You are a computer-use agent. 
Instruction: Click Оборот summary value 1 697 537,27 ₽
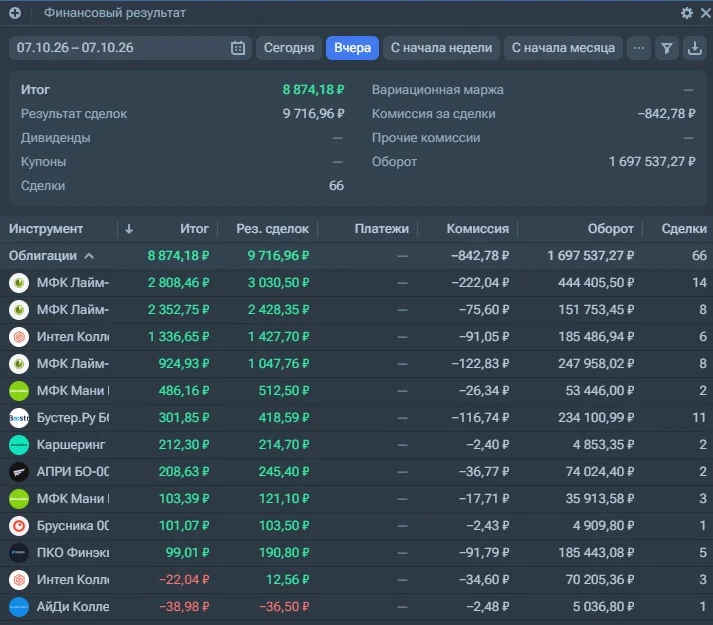pyautogui.click(x=652, y=162)
